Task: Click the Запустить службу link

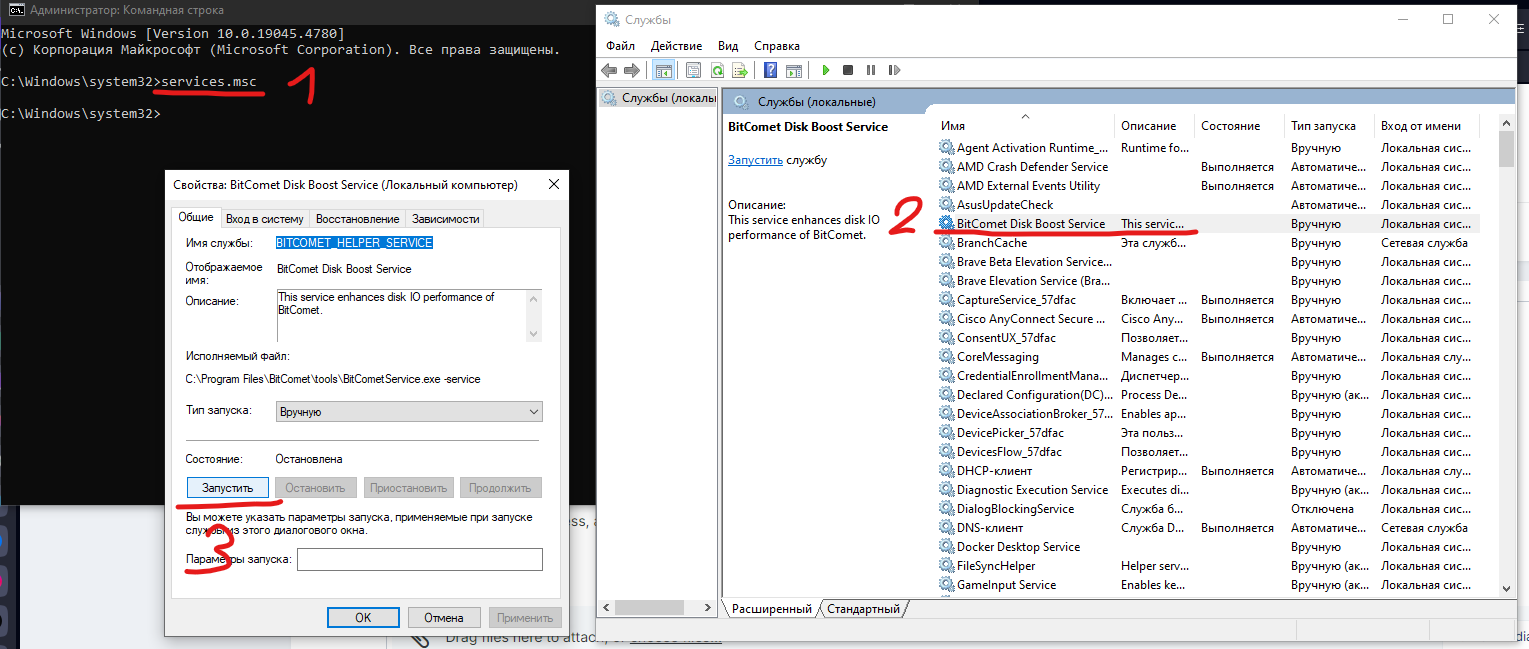Action: click(x=756, y=160)
